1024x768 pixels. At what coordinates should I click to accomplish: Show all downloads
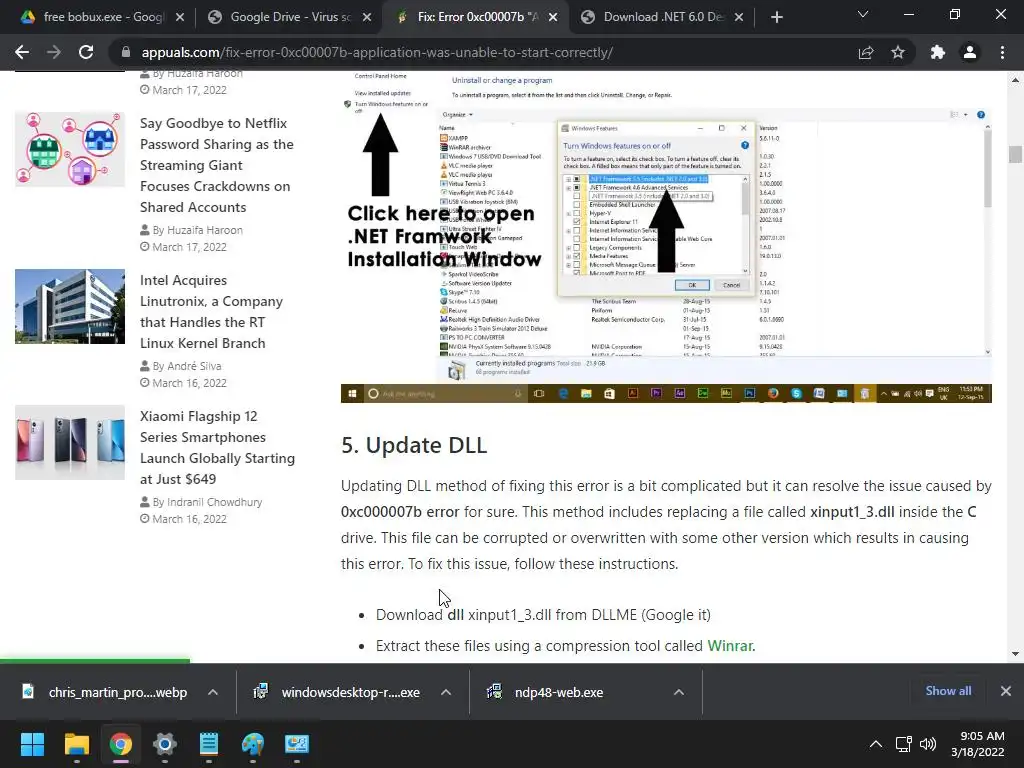click(948, 691)
